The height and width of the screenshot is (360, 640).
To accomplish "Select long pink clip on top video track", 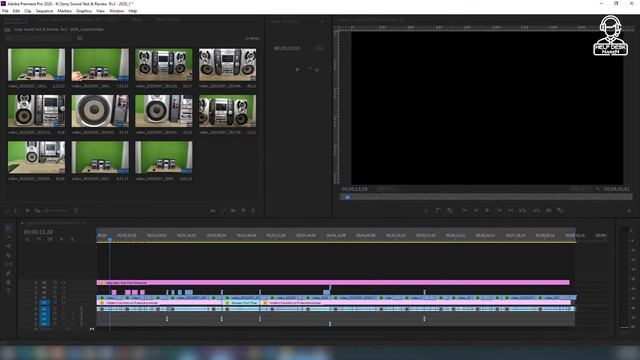I will click(333, 282).
